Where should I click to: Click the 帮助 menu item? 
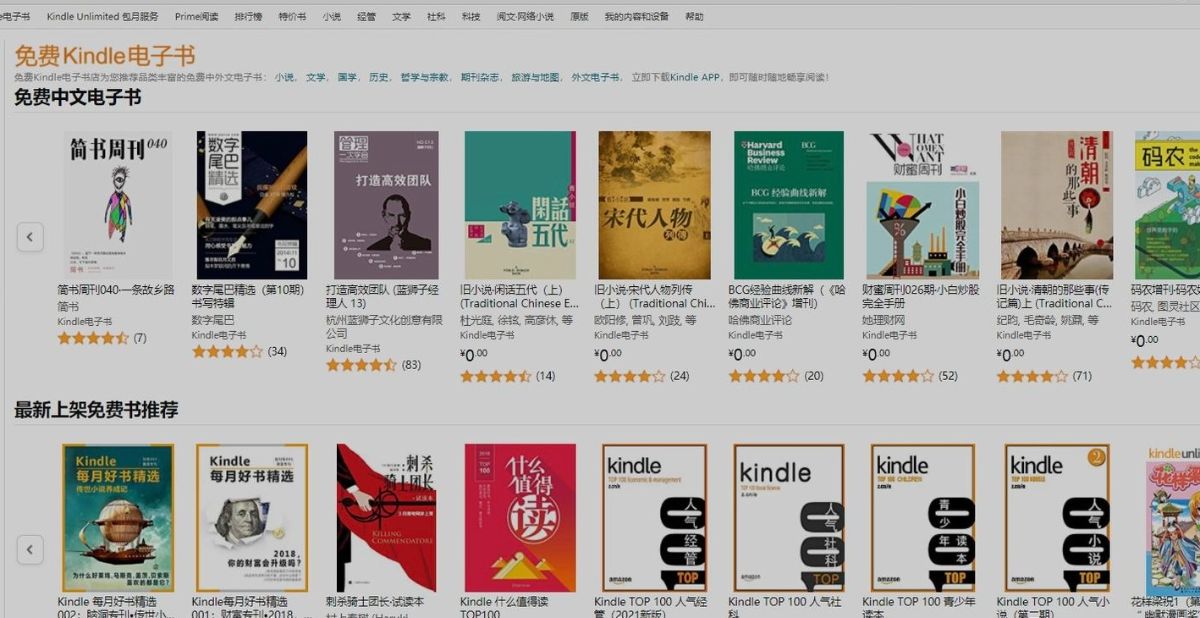coord(694,17)
